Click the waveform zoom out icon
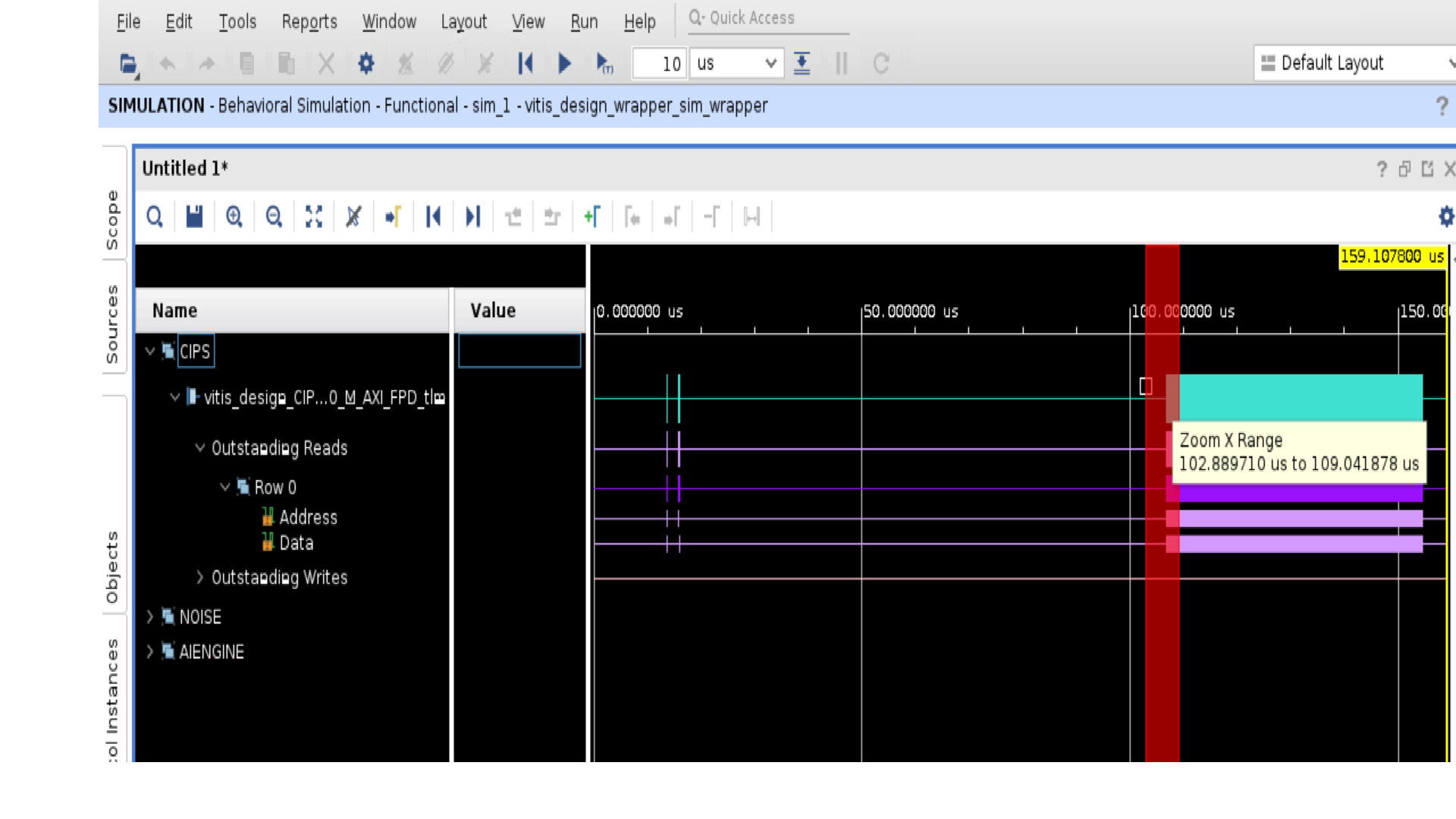The image size is (1456, 819). point(274,217)
